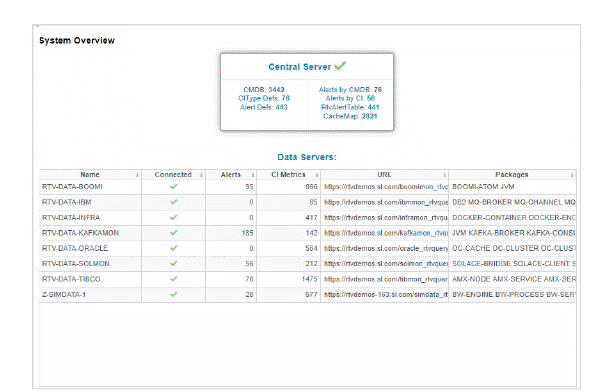The height and width of the screenshot is (391, 615).
Task: Click the boomimon URL cell
Action: pyautogui.click(x=385, y=187)
